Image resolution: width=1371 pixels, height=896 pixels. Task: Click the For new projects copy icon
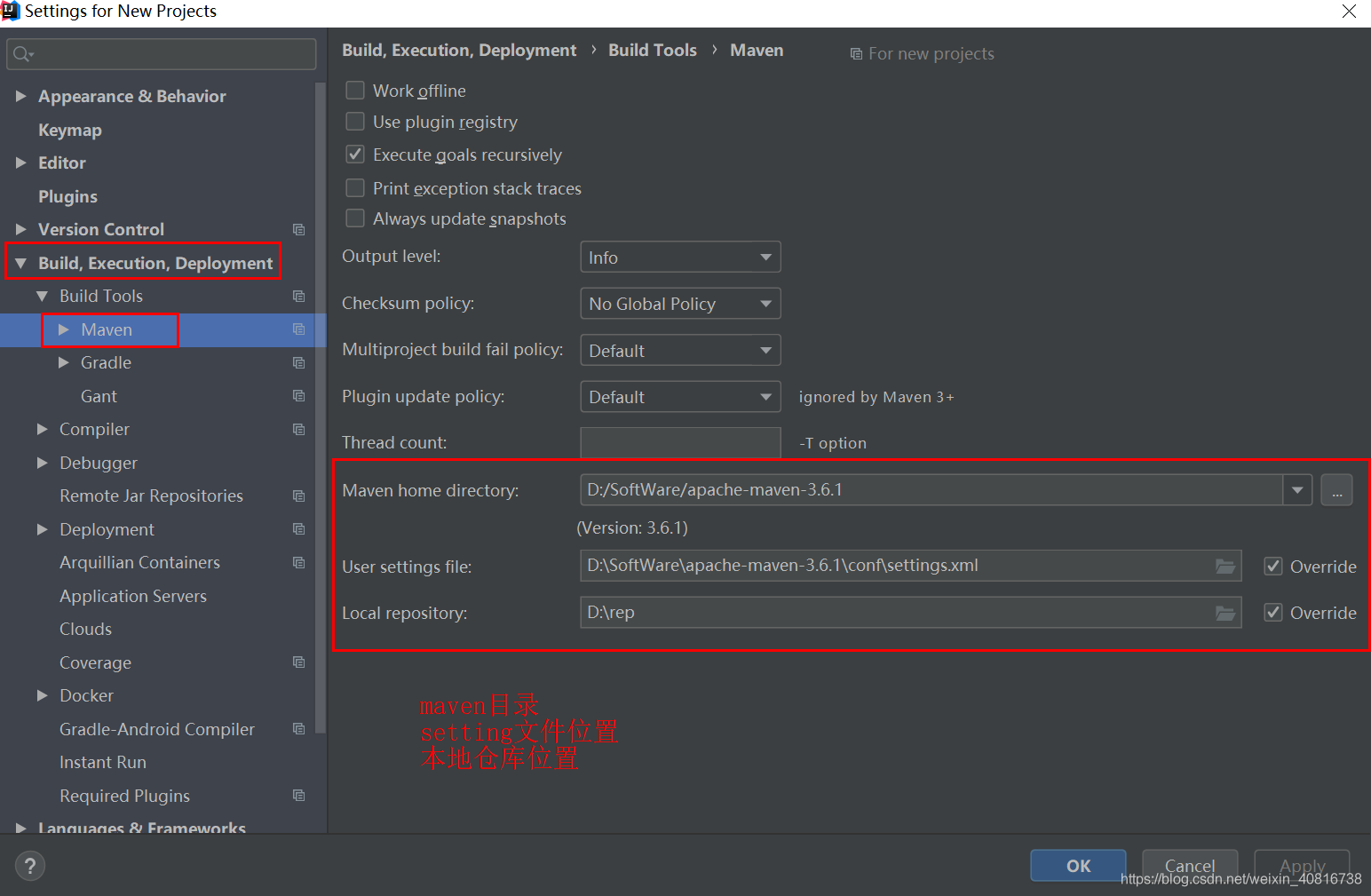tap(856, 54)
